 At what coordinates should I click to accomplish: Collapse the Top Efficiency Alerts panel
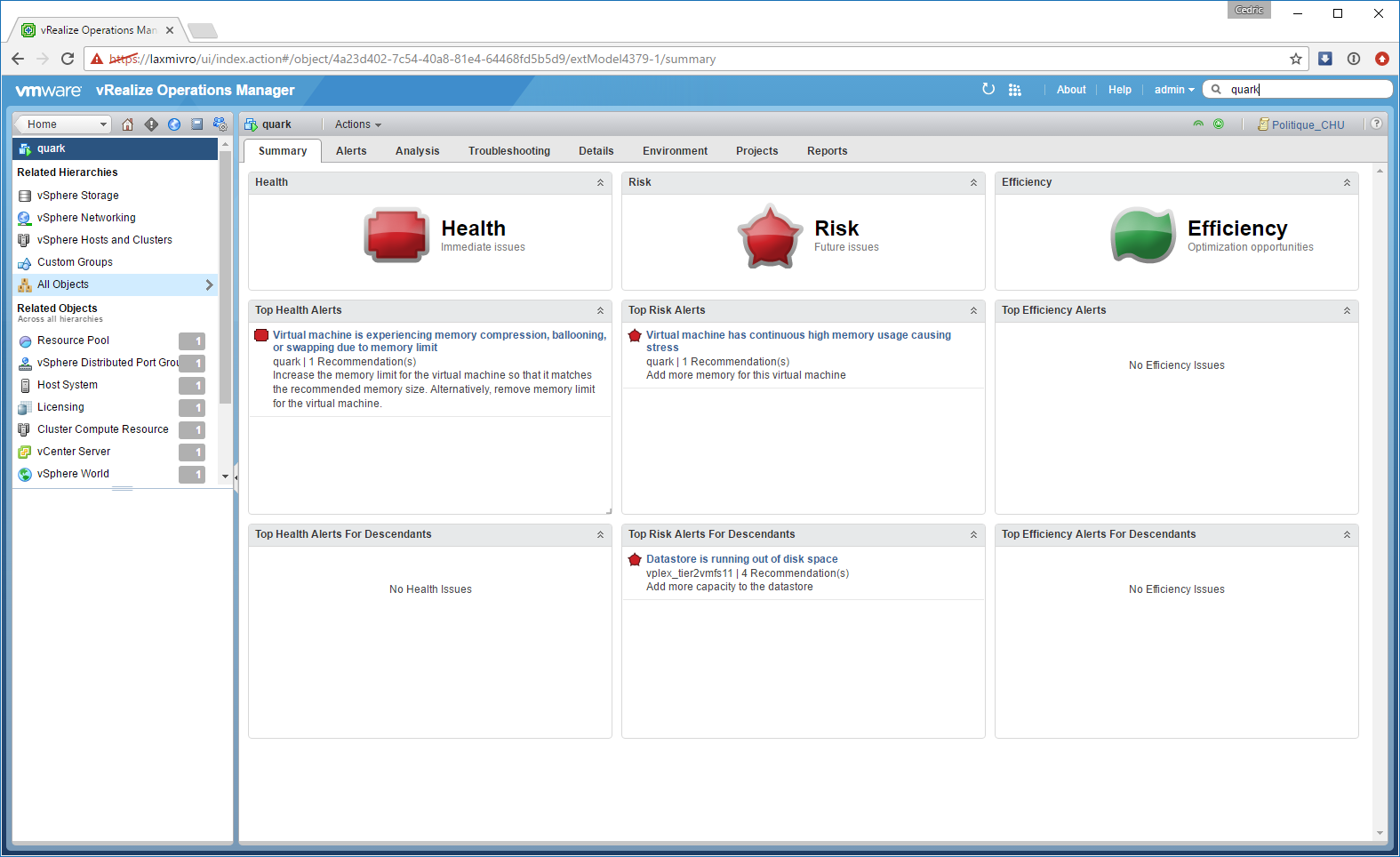pyautogui.click(x=1347, y=310)
